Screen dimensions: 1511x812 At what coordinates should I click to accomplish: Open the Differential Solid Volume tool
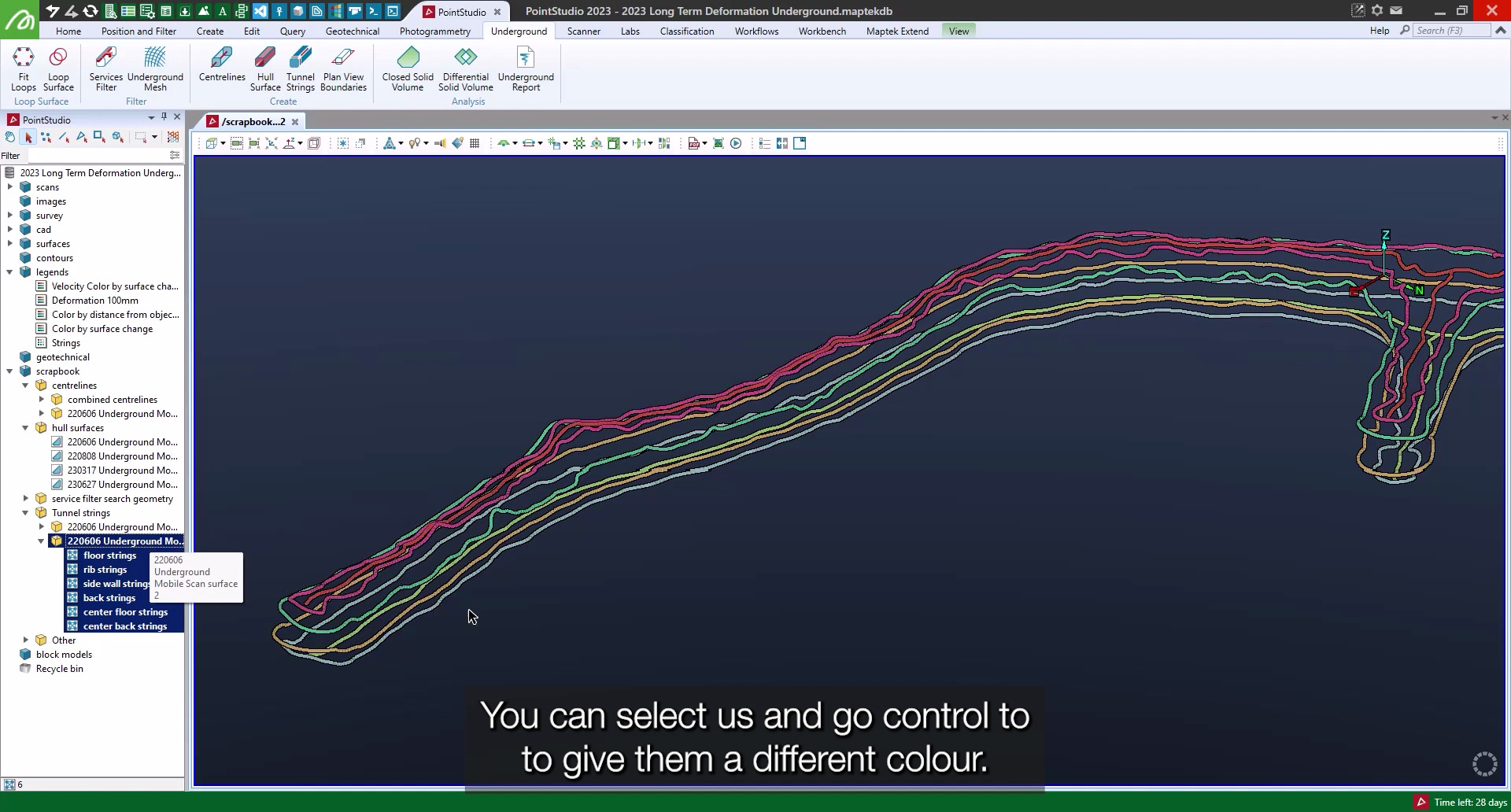(464, 68)
